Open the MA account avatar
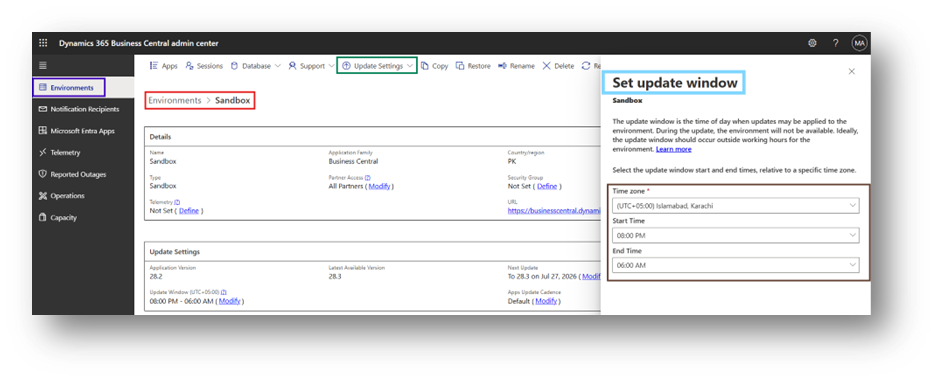Image resolution: width=936 pixels, height=380 pixels. pos(859,43)
